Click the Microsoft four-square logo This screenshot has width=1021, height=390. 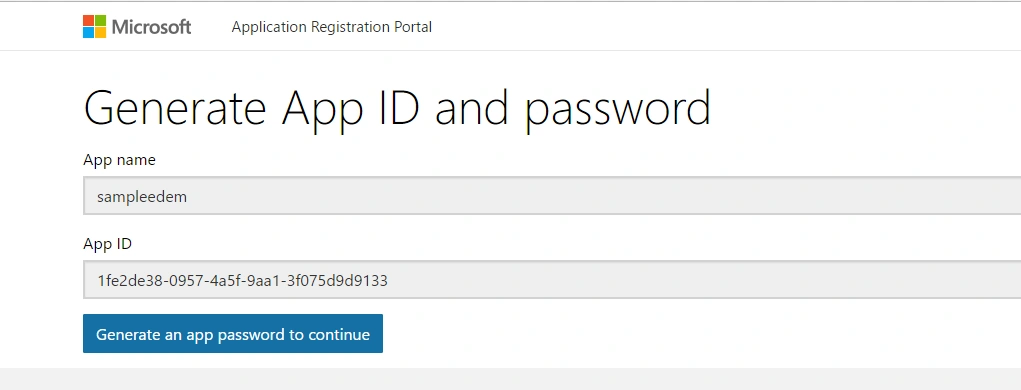point(94,27)
